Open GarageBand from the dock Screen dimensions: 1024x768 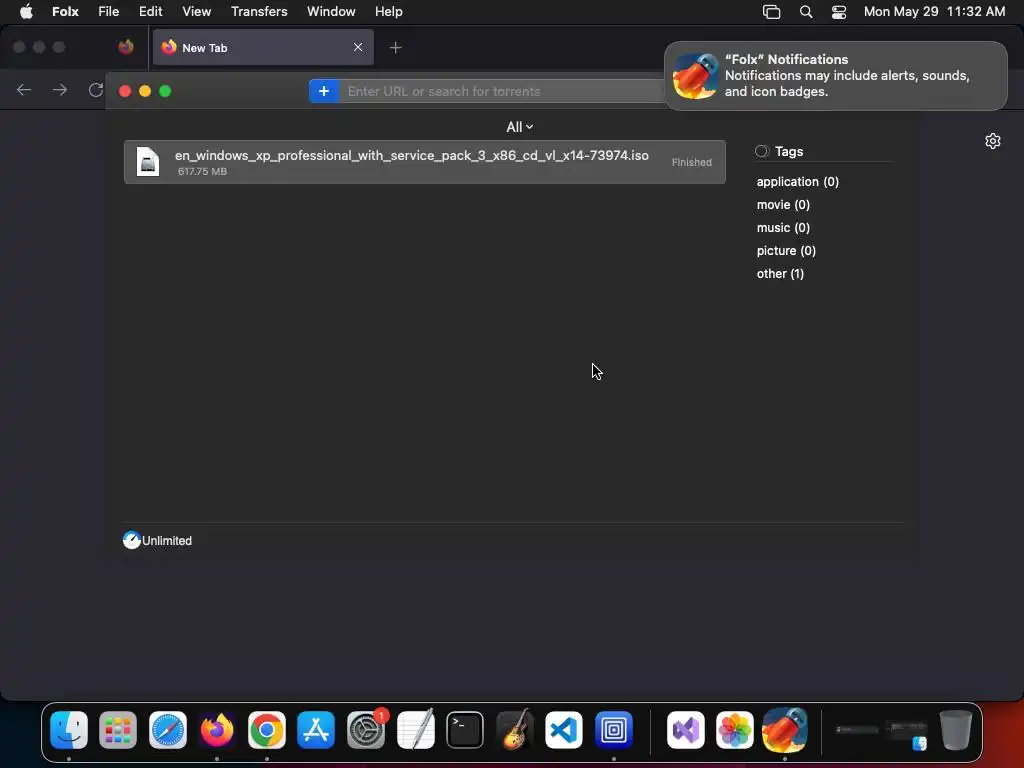click(x=514, y=729)
